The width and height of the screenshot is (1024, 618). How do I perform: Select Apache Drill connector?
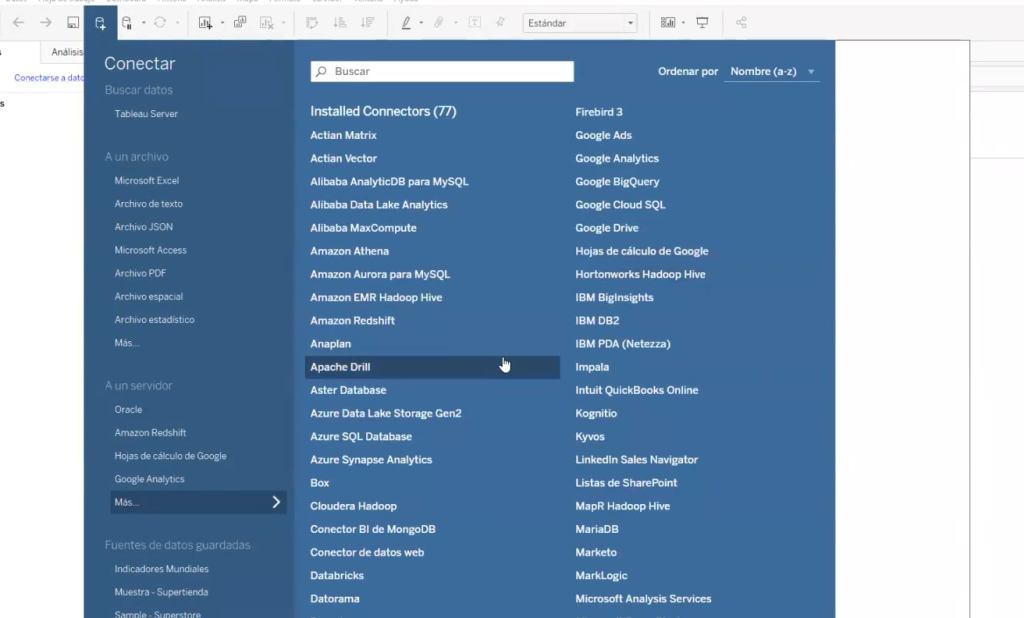[432, 367]
